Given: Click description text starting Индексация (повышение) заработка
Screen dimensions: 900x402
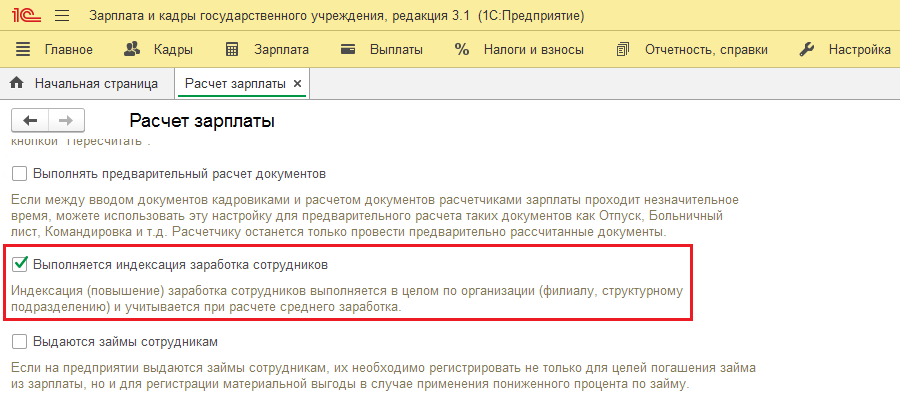Looking at the screenshot, I should pos(347,299).
